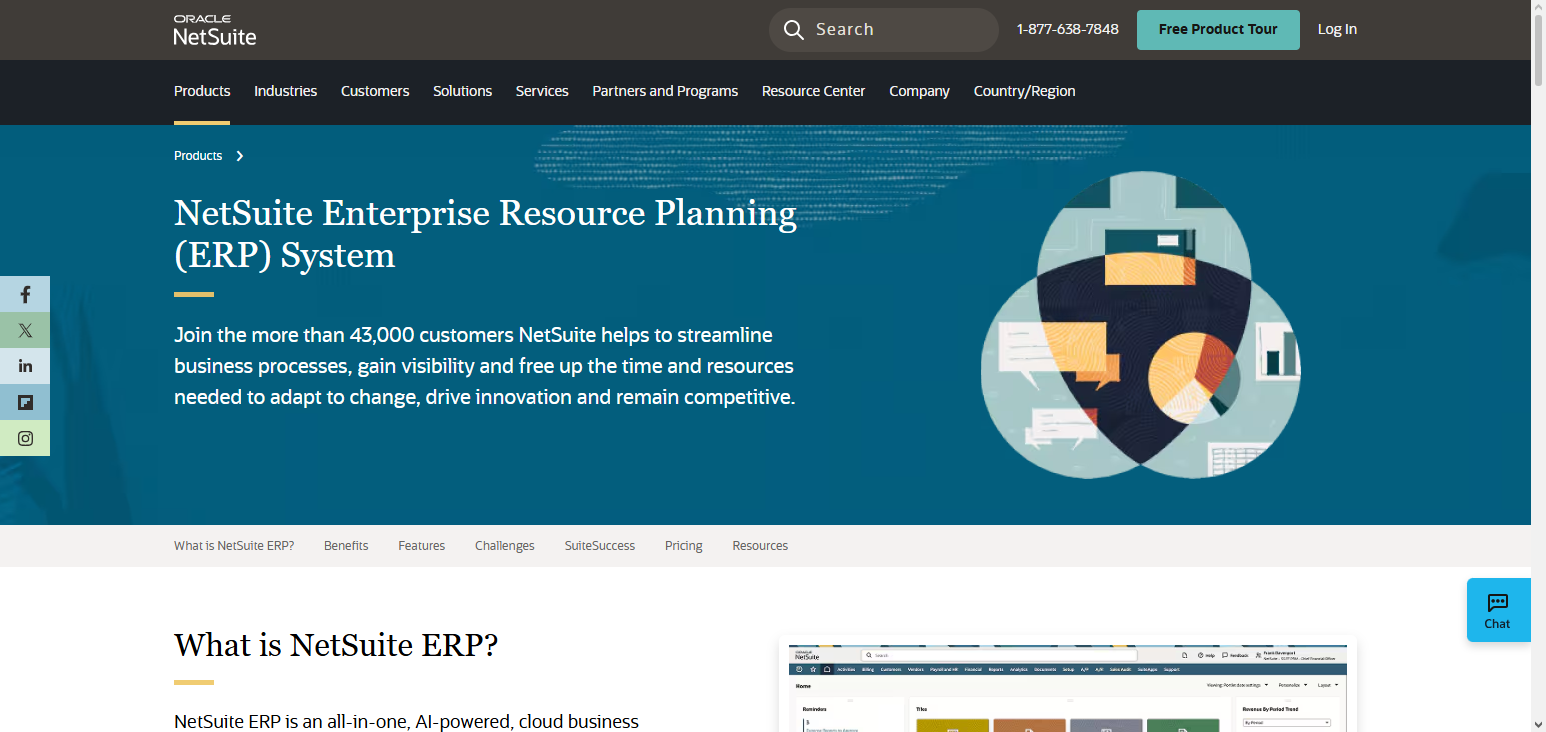Click the search magnifier icon
Screen dimensions: 1546x732
(793, 29)
